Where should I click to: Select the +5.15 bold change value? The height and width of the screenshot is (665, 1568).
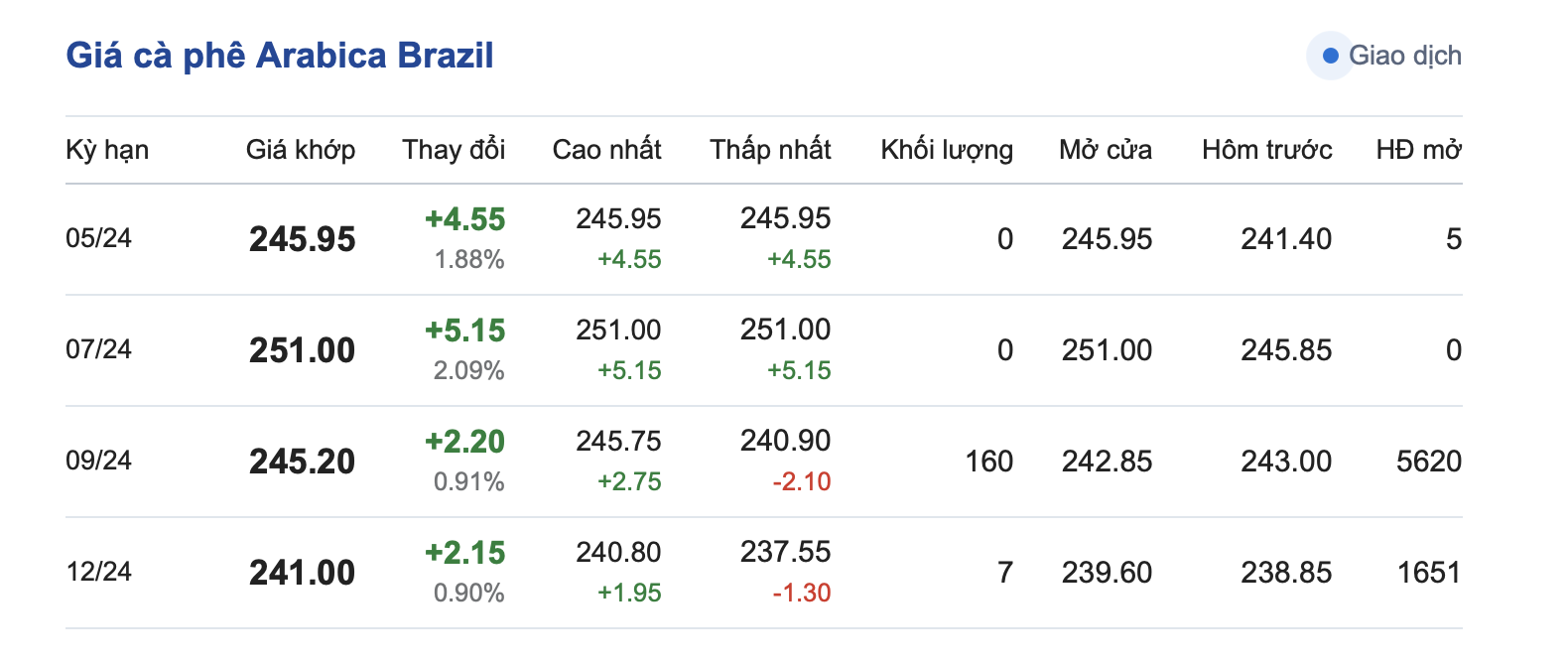pyautogui.click(x=464, y=331)
